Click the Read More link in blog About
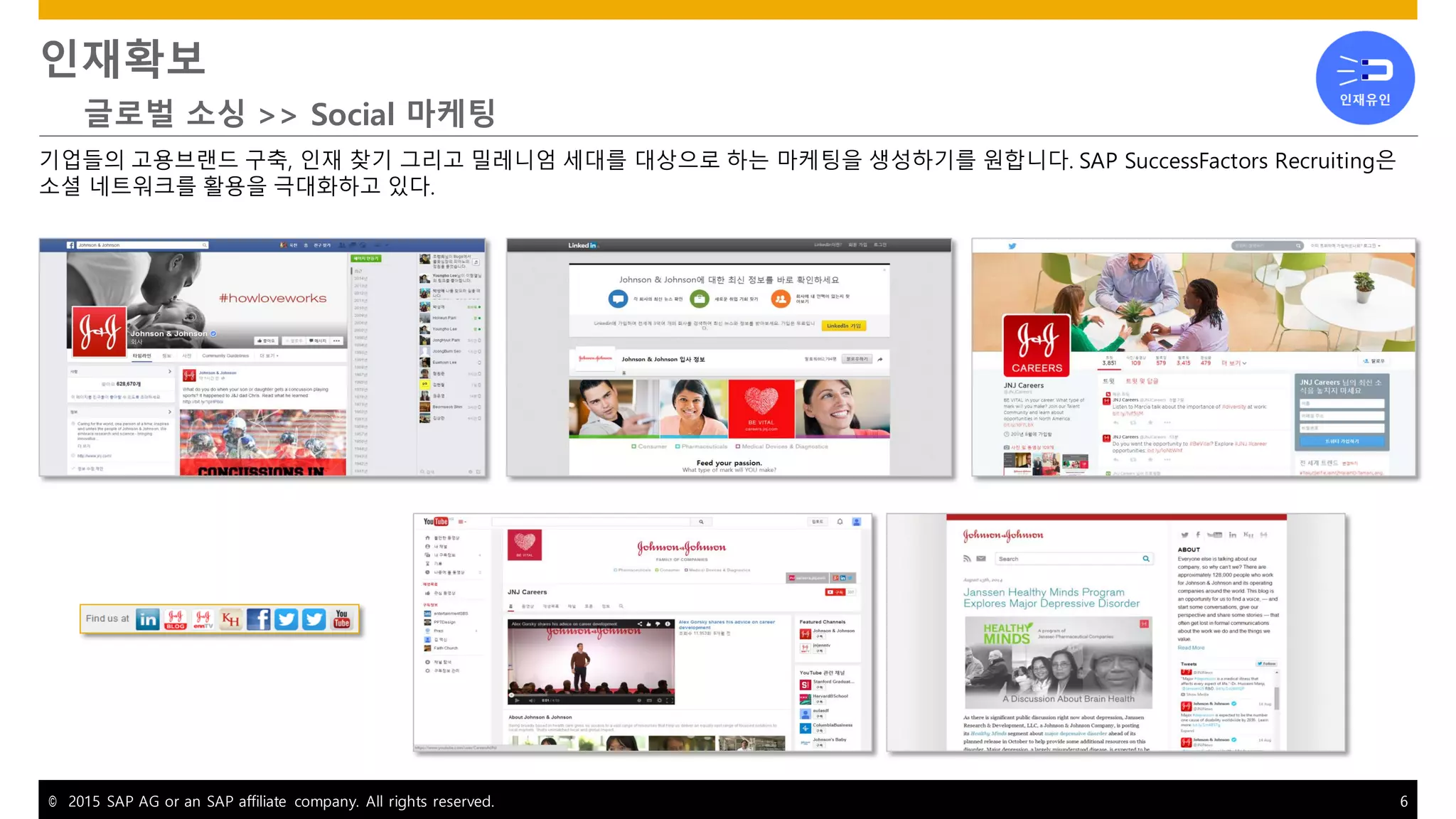This screenshot has width=1456, height=819. [x=1191, y=648]
